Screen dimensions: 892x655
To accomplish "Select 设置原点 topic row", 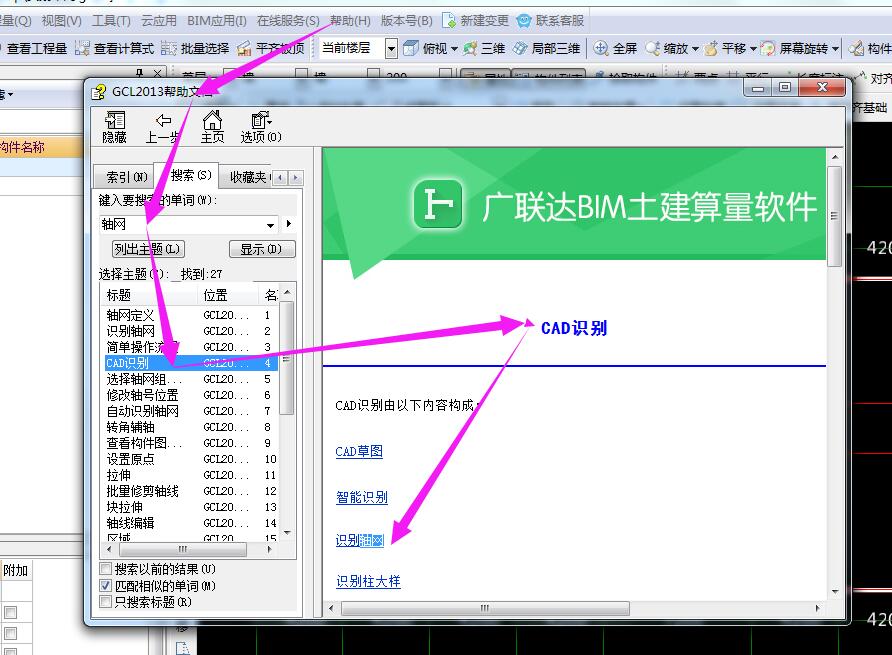I will pos(191,459).
